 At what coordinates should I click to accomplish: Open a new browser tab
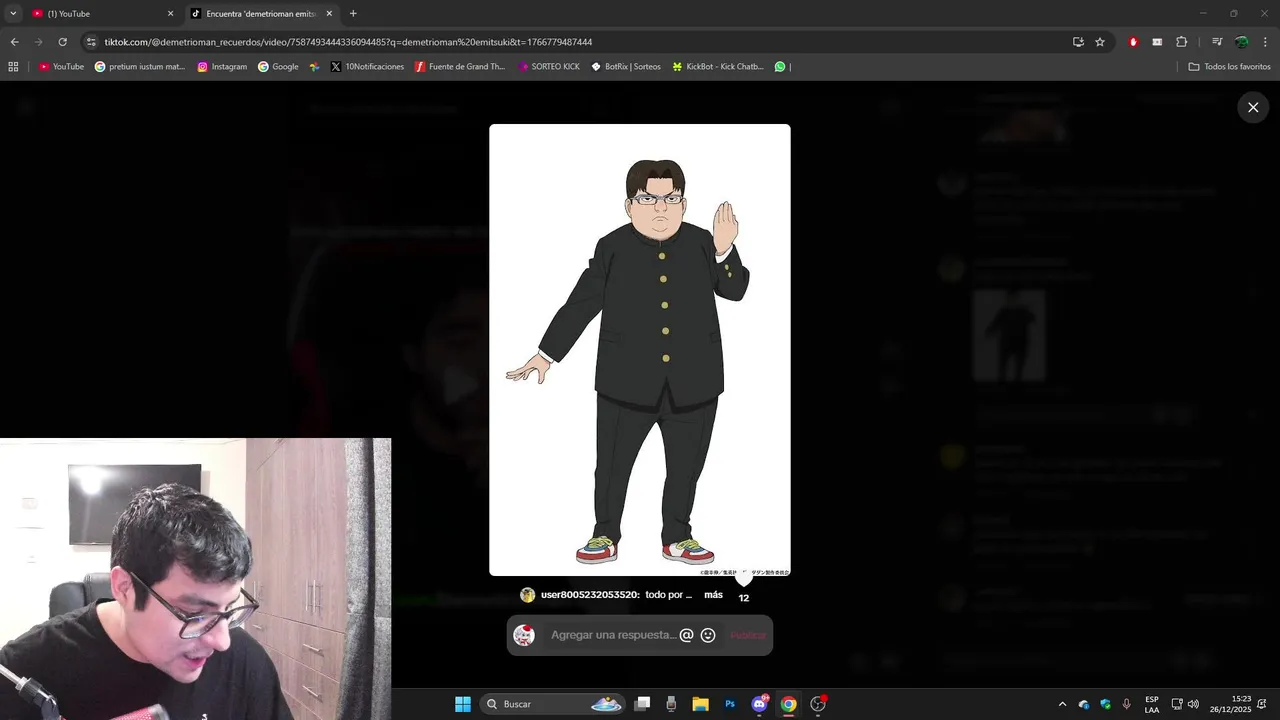[353, 14]
